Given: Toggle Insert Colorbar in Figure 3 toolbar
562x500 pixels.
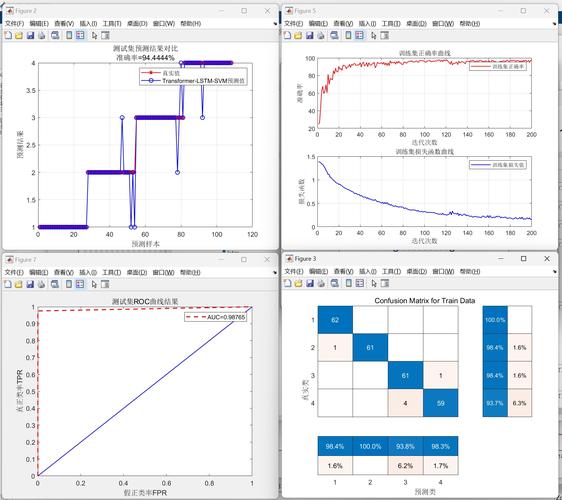Looking at the screenshot, I should pyautogui.click(x=348, y=283).
